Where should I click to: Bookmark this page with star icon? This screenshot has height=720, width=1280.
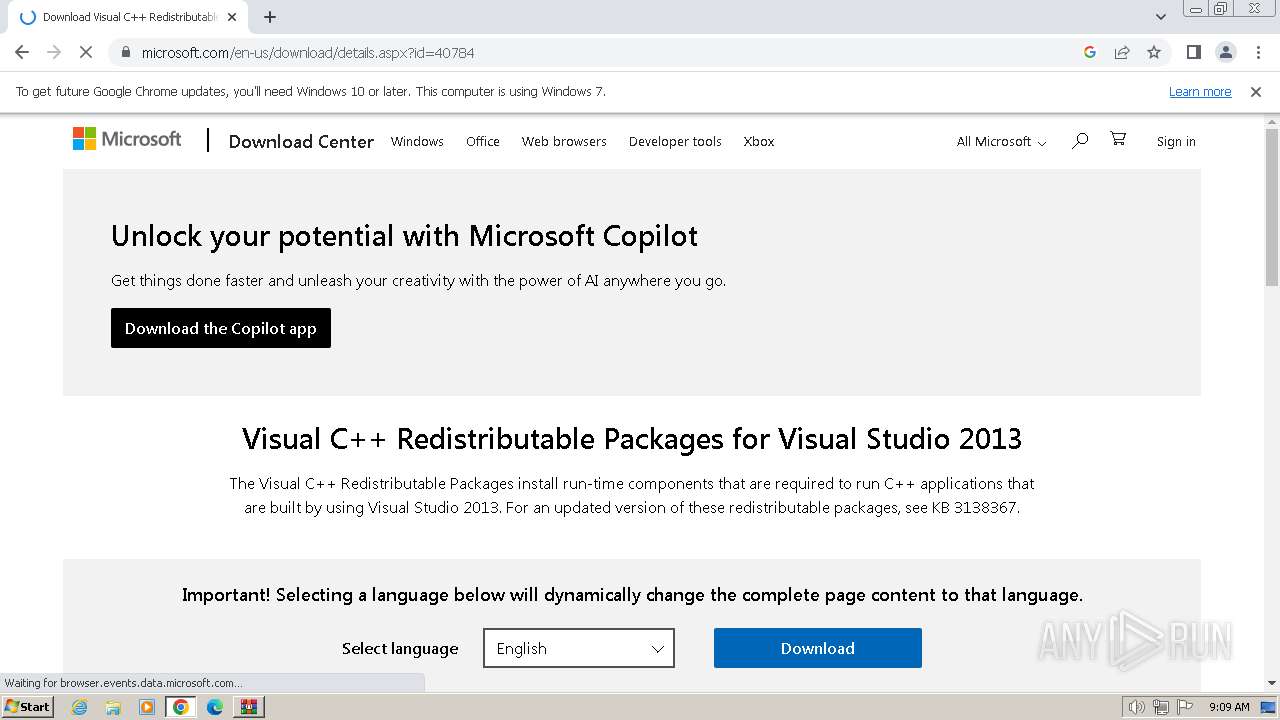[x=1154, y=52]
